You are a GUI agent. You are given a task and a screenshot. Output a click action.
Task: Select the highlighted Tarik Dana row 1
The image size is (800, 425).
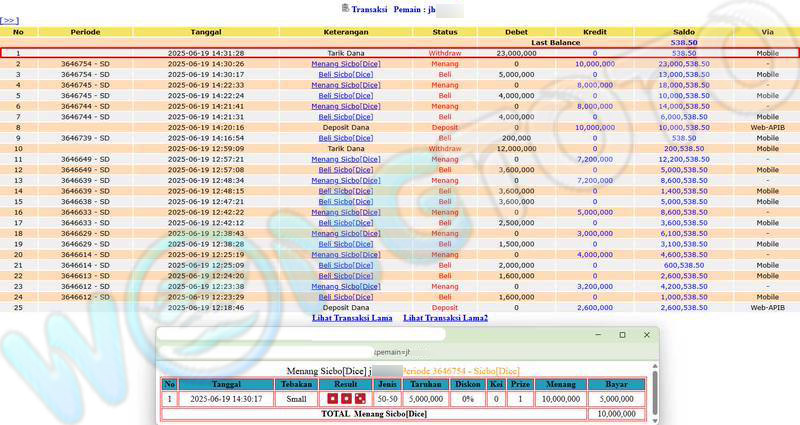pos(345,52)
